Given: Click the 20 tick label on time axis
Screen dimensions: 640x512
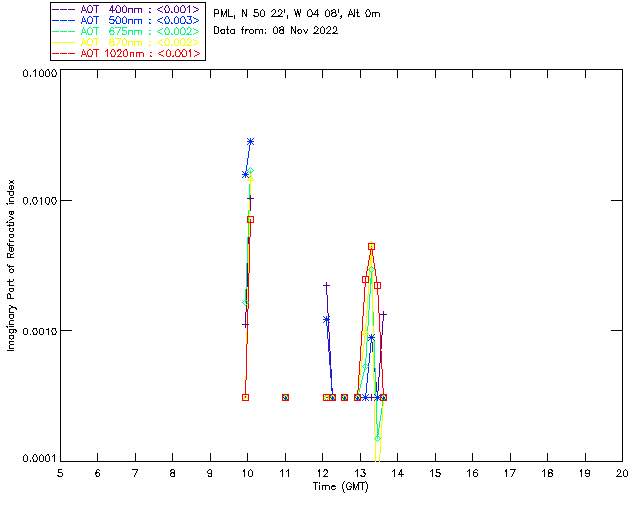Looking at the screenshot, I should pos(621,473).
